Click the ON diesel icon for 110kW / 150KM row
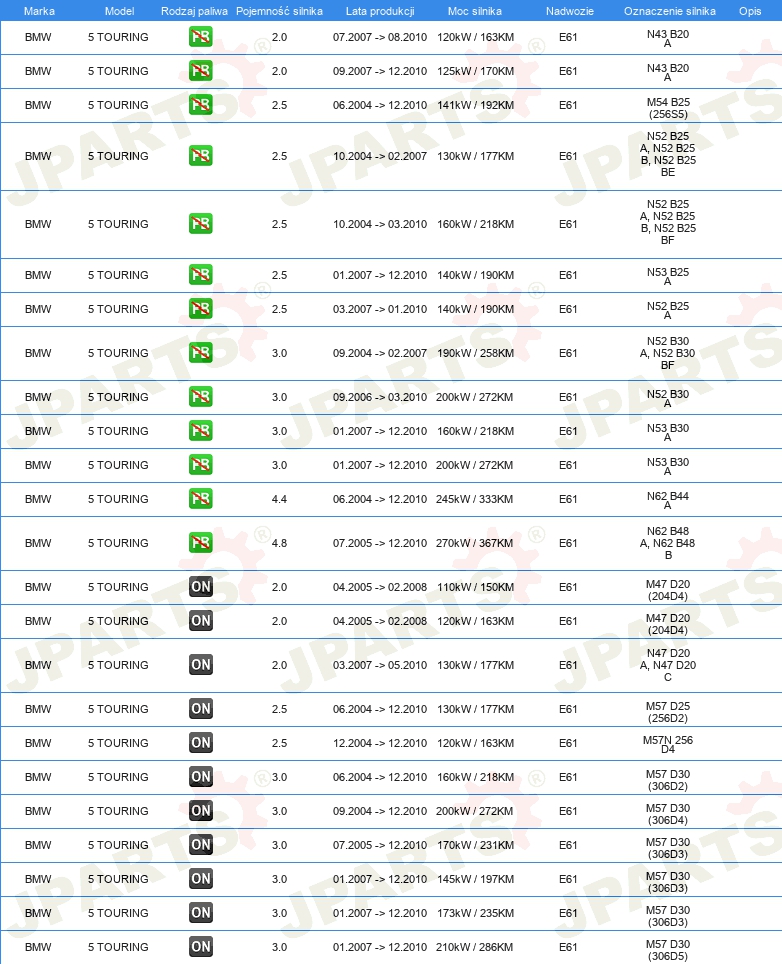Viewport: 782px width, 964px height. (x=200, y=587)
